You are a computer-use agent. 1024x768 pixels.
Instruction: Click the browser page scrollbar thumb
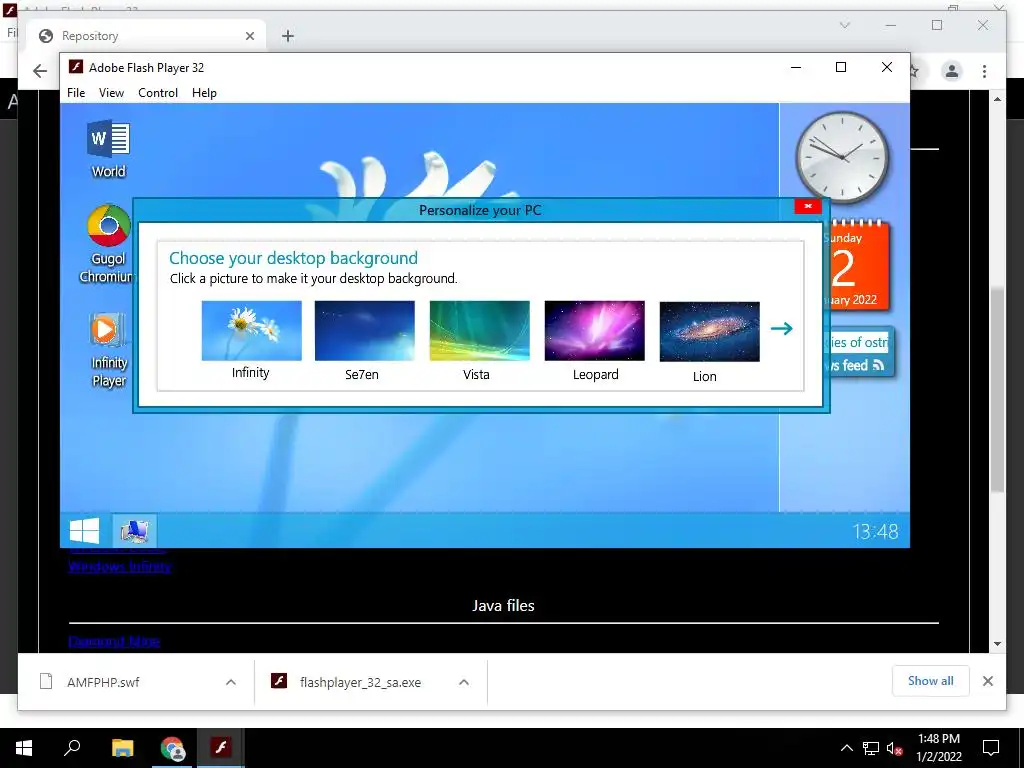997,389
